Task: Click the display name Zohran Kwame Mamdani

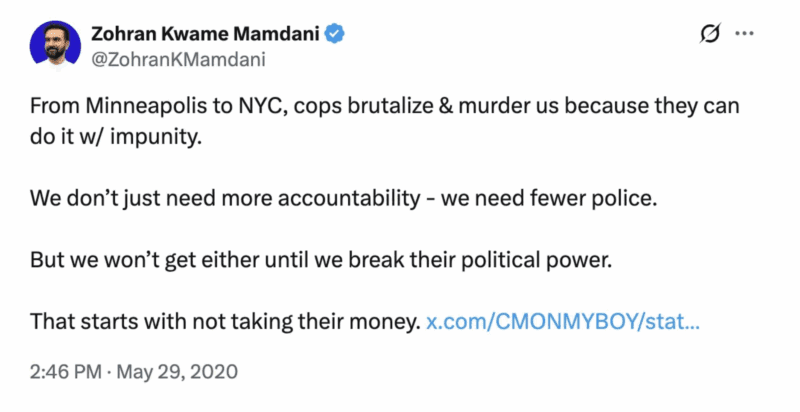Action: 206,34
